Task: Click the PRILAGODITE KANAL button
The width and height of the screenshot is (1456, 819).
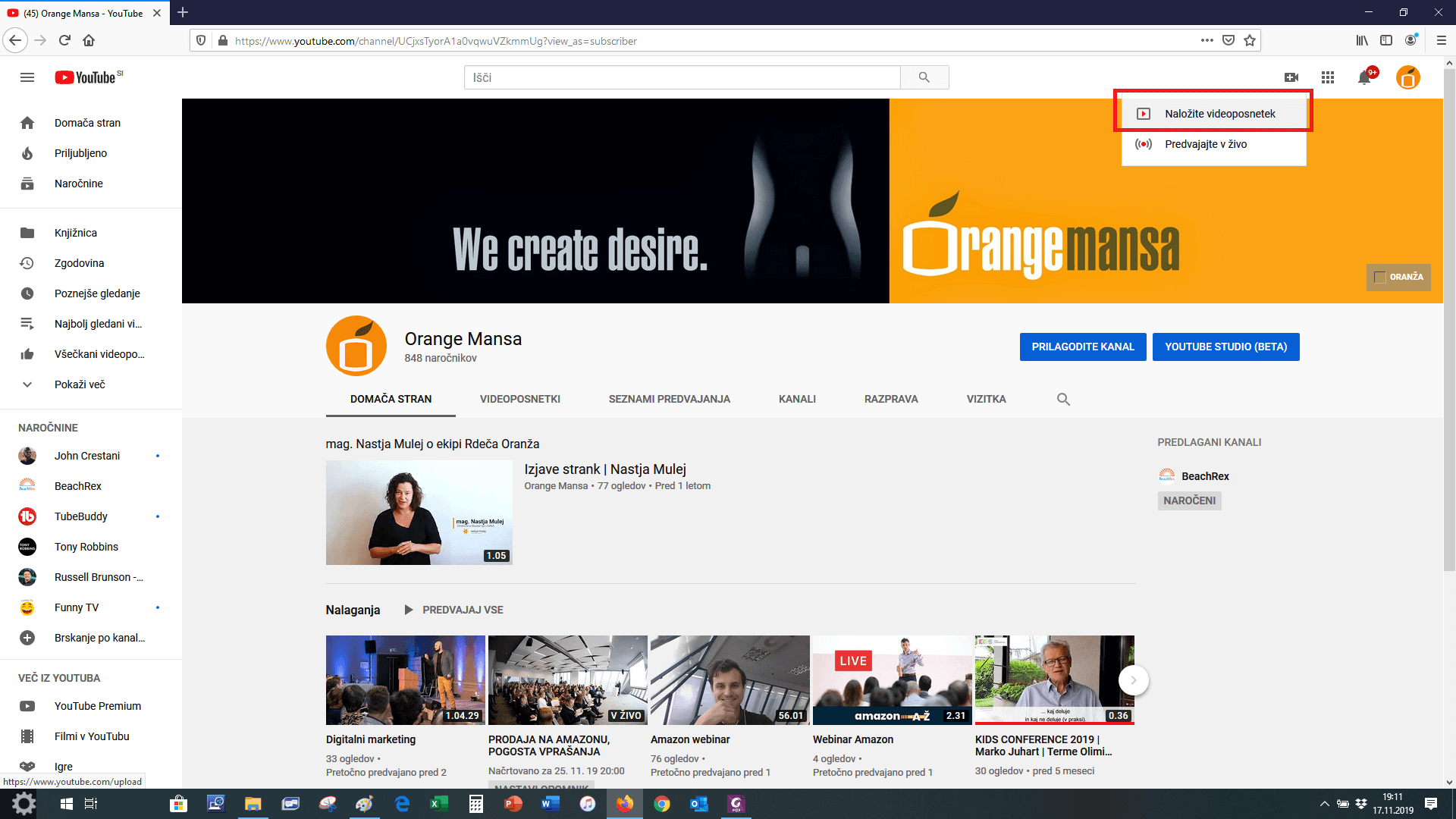Action: (x=1082, y=347)
